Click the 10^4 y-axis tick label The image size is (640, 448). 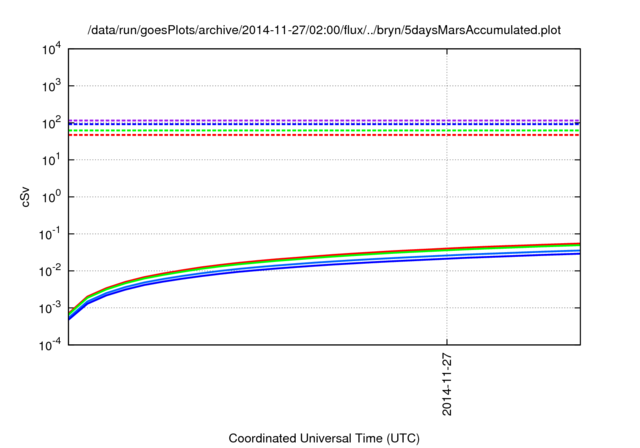point(52,49)
